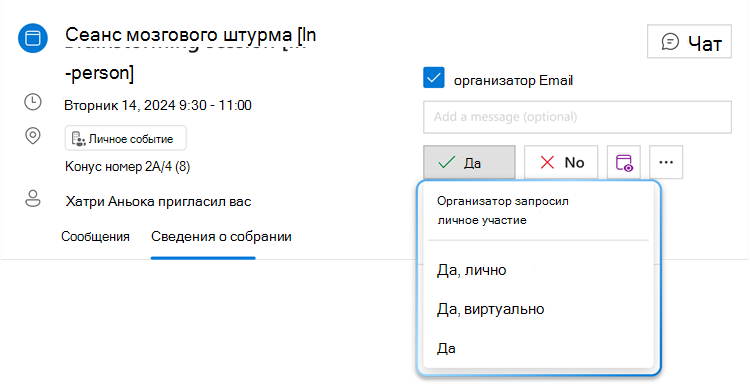Click the blue calendar event icon
Image resolution: width=750 pixels, height=387 pixels.
click(33, 38)
